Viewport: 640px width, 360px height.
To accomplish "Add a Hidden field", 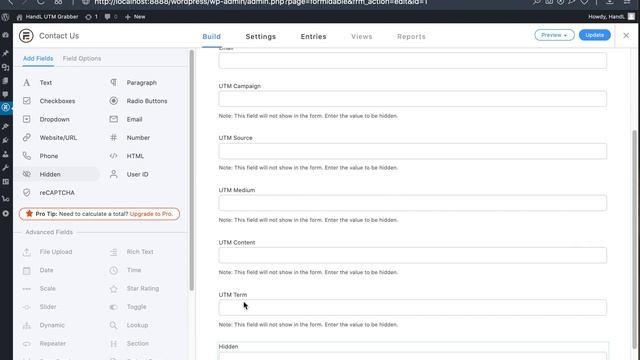I will pos(57,174).
